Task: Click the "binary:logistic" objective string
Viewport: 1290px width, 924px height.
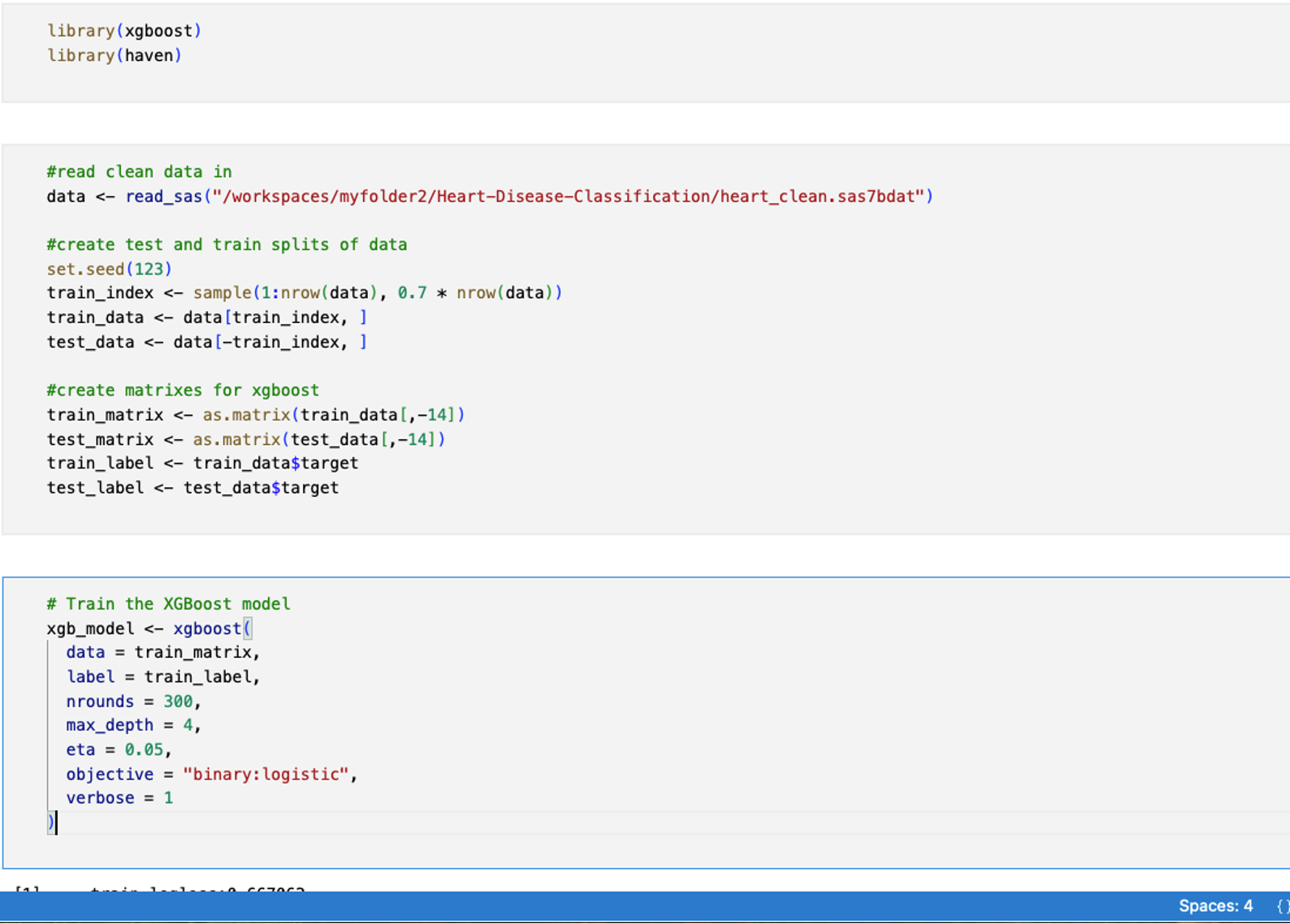Action: [x=266, y=775]
